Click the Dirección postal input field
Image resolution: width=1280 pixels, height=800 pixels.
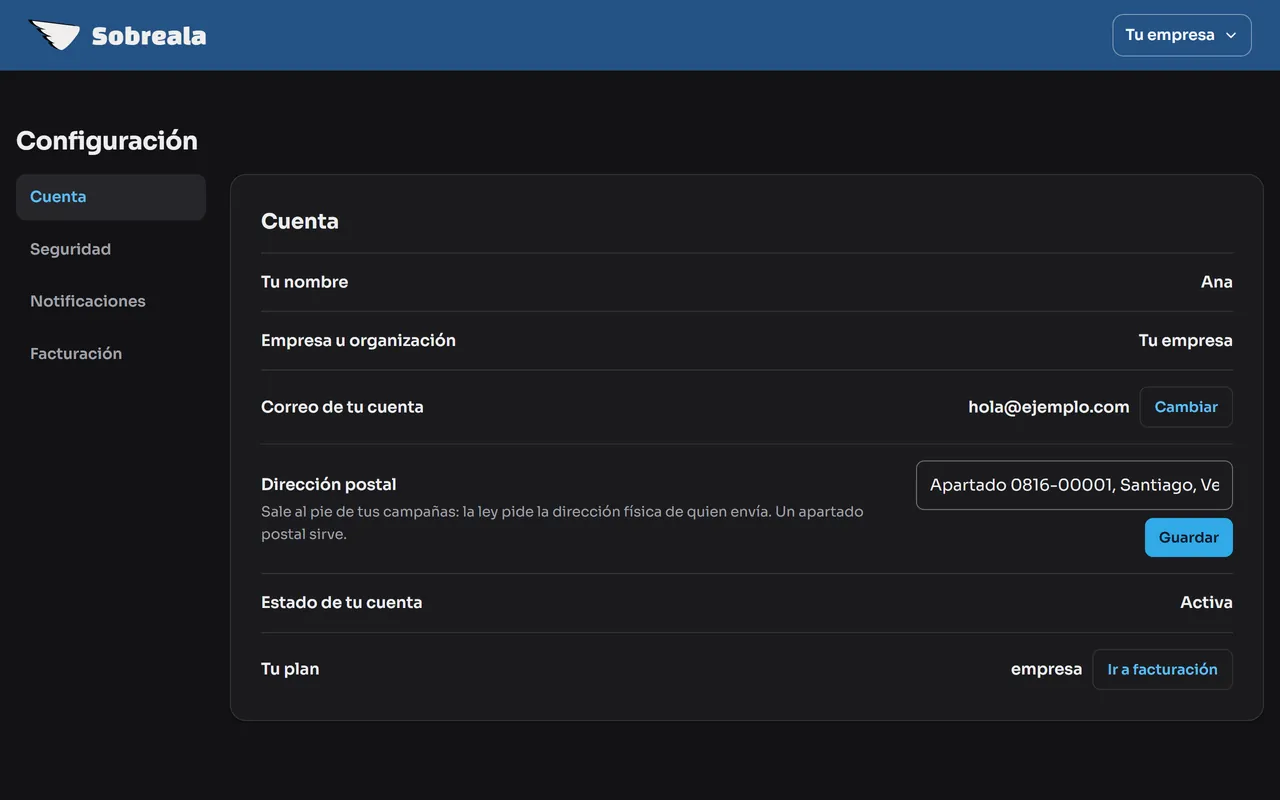pos(1074,485)
